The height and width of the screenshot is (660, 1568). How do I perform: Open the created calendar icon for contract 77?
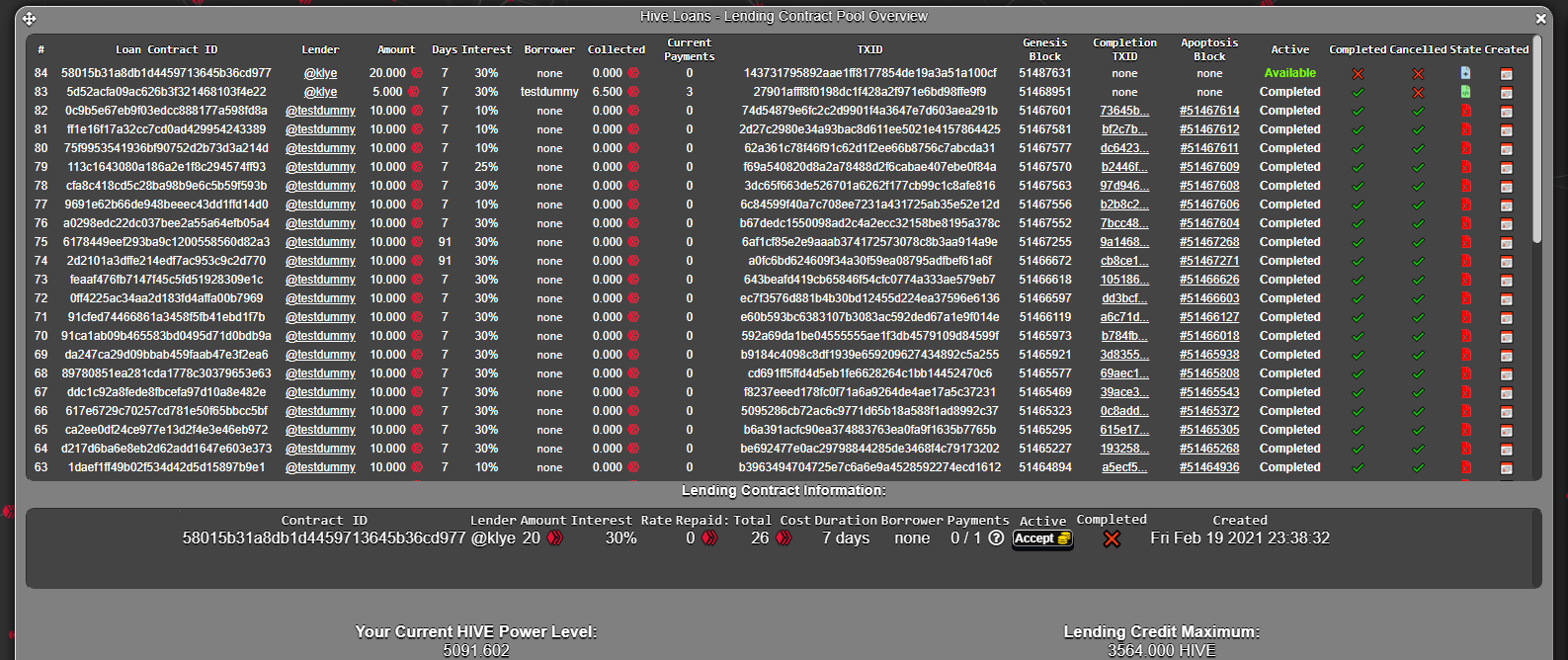(x=1506, y=205)
